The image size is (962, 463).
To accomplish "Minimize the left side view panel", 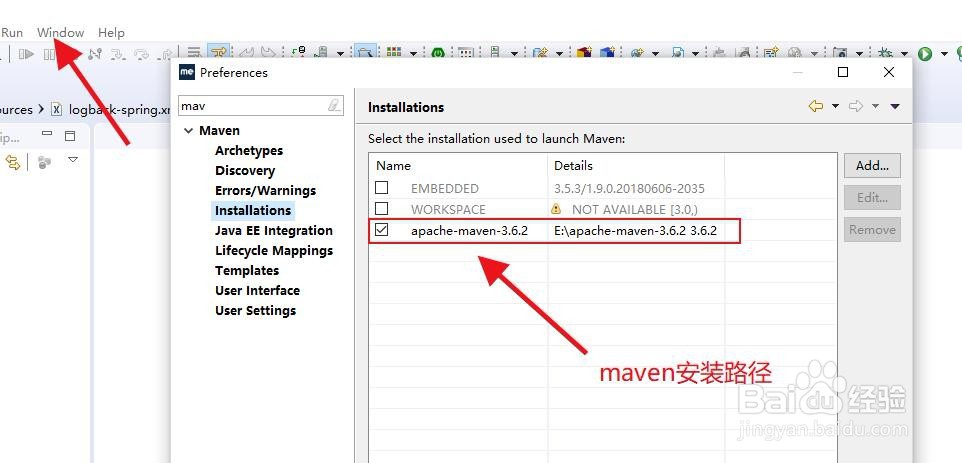I will (47, 134).
